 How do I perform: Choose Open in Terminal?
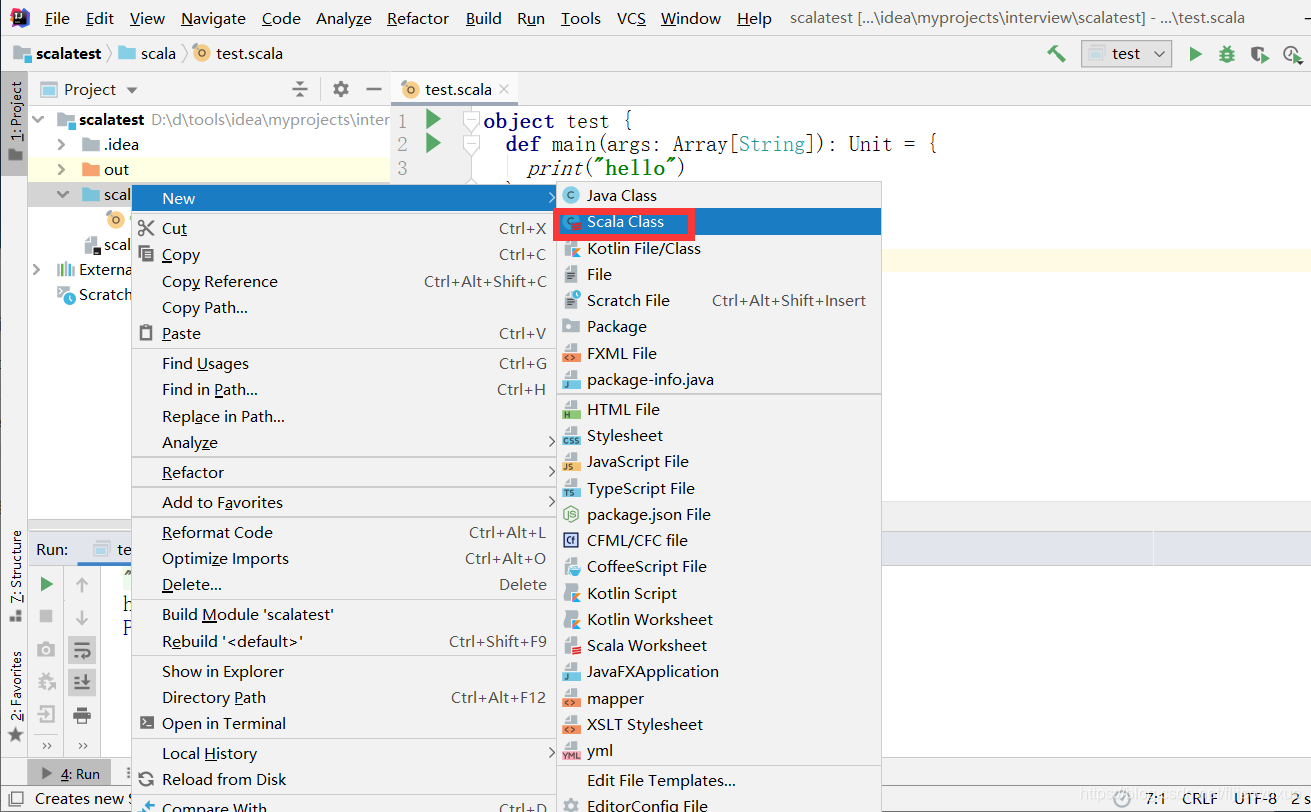343,723
